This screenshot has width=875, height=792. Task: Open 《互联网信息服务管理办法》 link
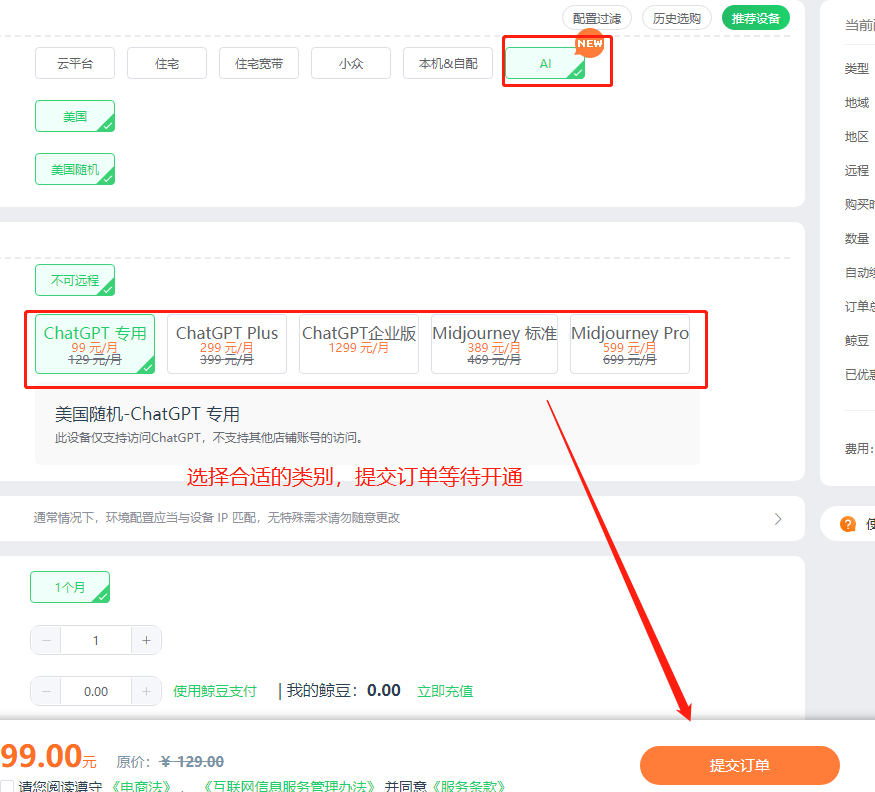tap(289, 786)
